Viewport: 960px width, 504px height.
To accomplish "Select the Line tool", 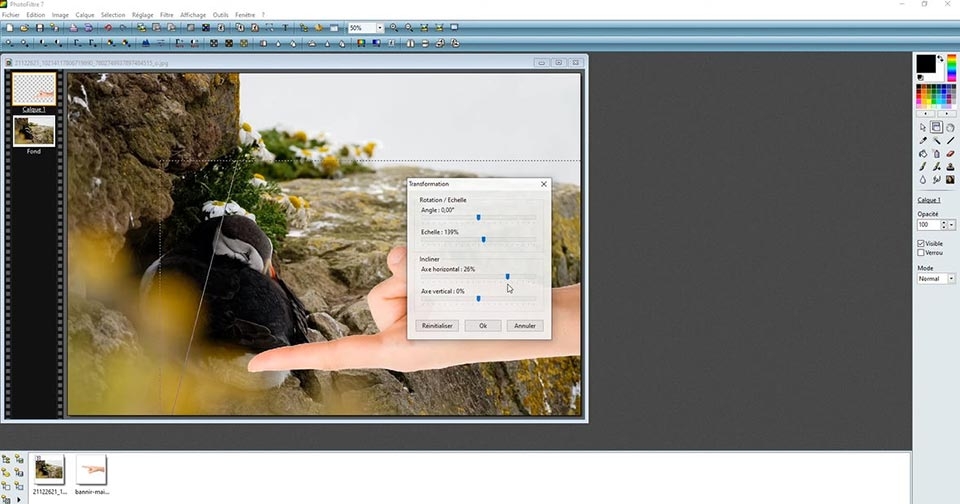I will click(x=950, y=140).
